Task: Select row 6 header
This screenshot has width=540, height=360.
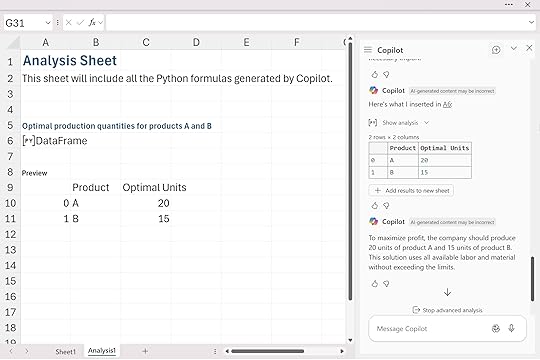Action: coord(10,141)
